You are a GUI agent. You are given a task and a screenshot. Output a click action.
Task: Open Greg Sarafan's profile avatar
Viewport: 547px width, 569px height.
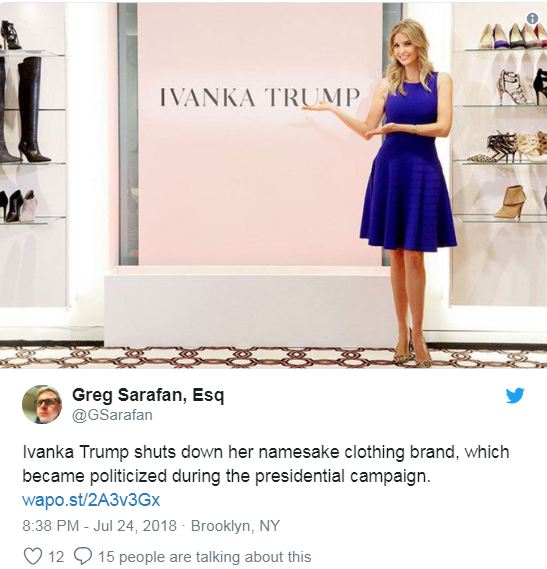coord(42,404)
